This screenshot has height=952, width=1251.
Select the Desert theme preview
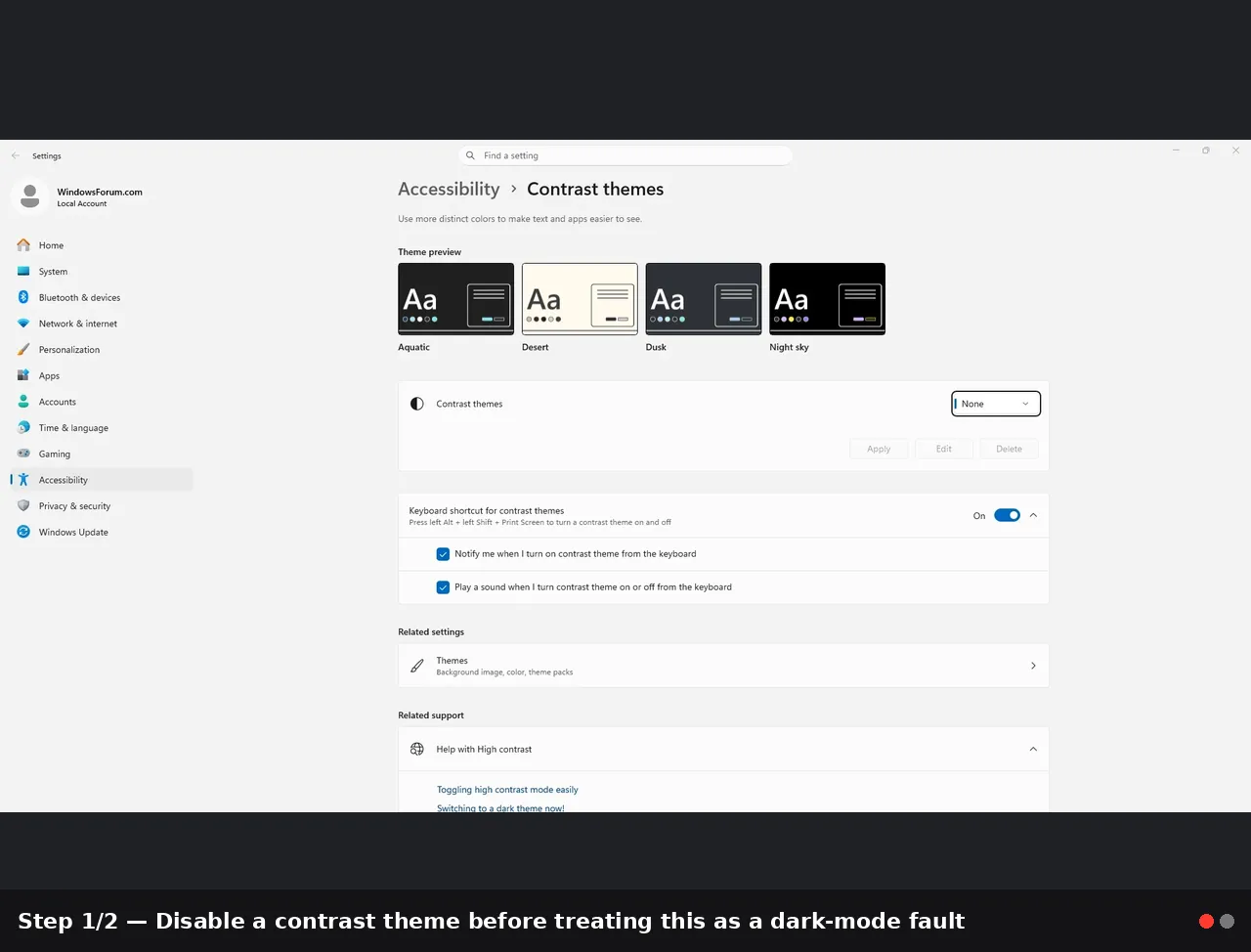(580, 299)
